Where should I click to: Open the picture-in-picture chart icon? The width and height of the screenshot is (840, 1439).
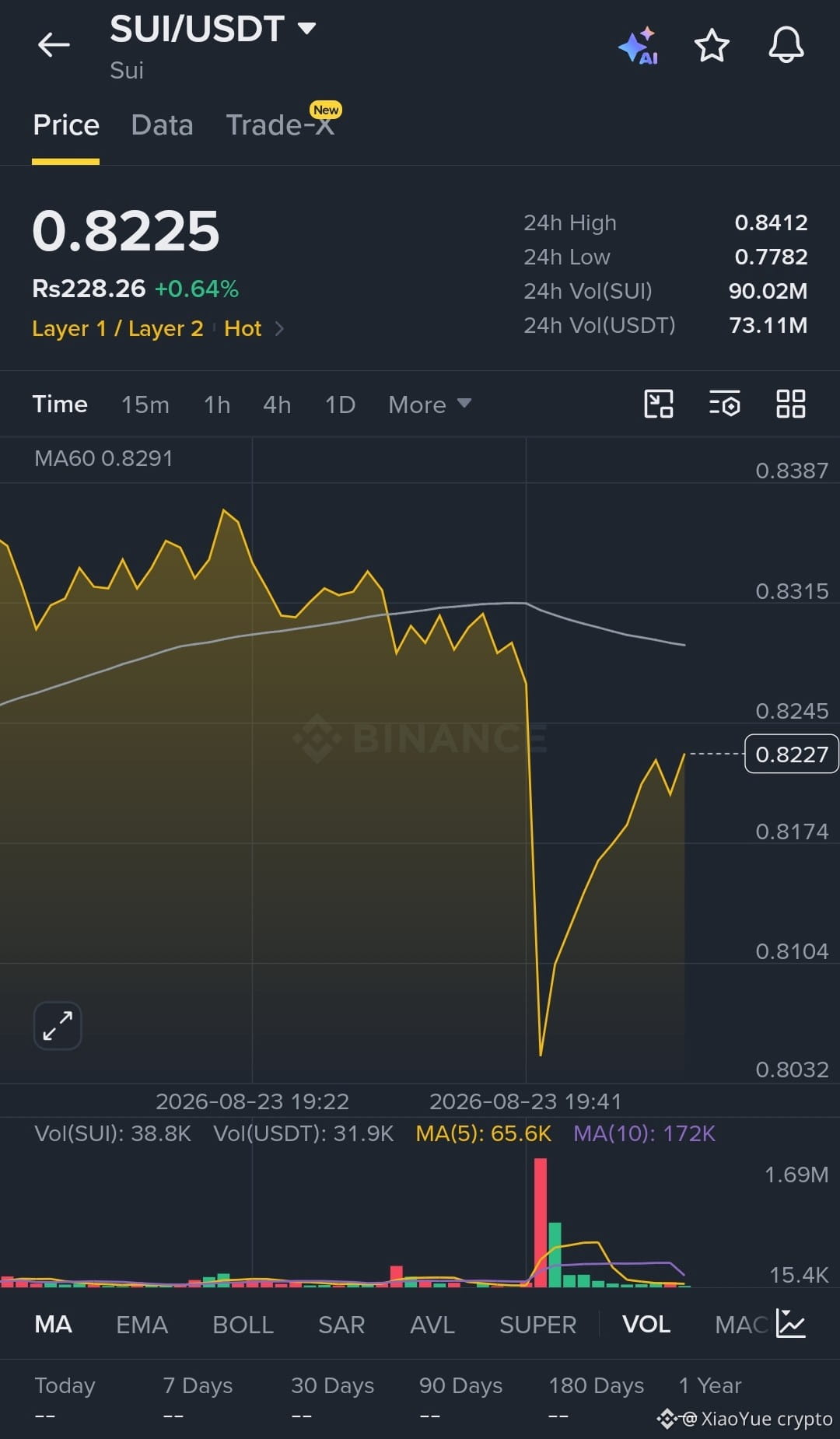(659, 404)
